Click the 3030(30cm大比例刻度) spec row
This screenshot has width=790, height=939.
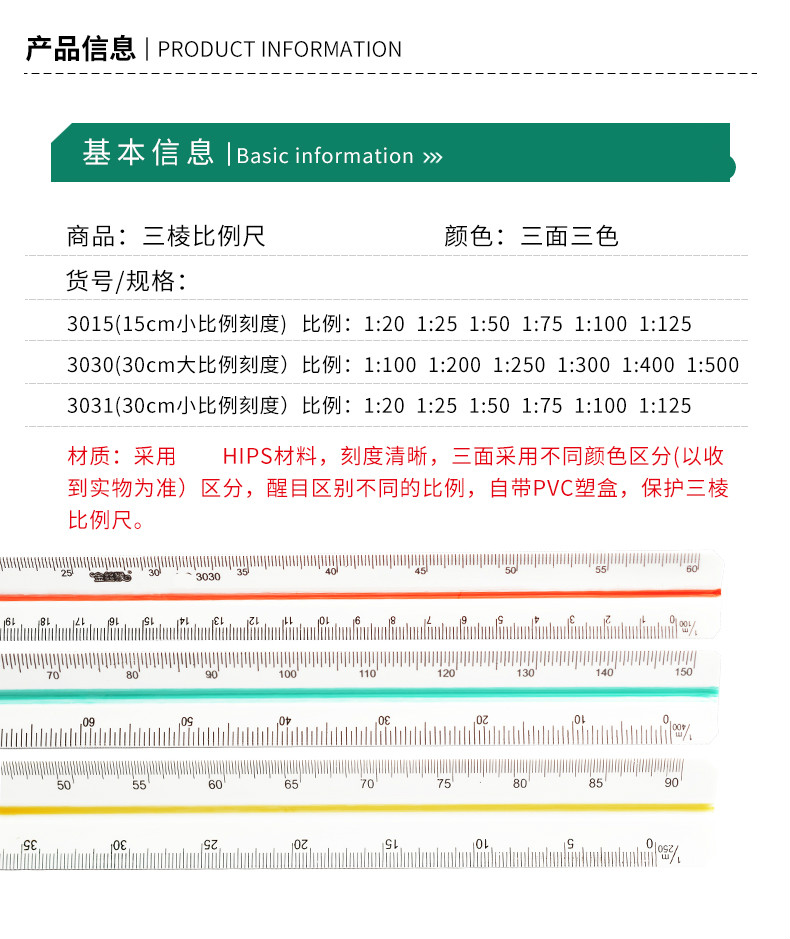pos(403,365)
